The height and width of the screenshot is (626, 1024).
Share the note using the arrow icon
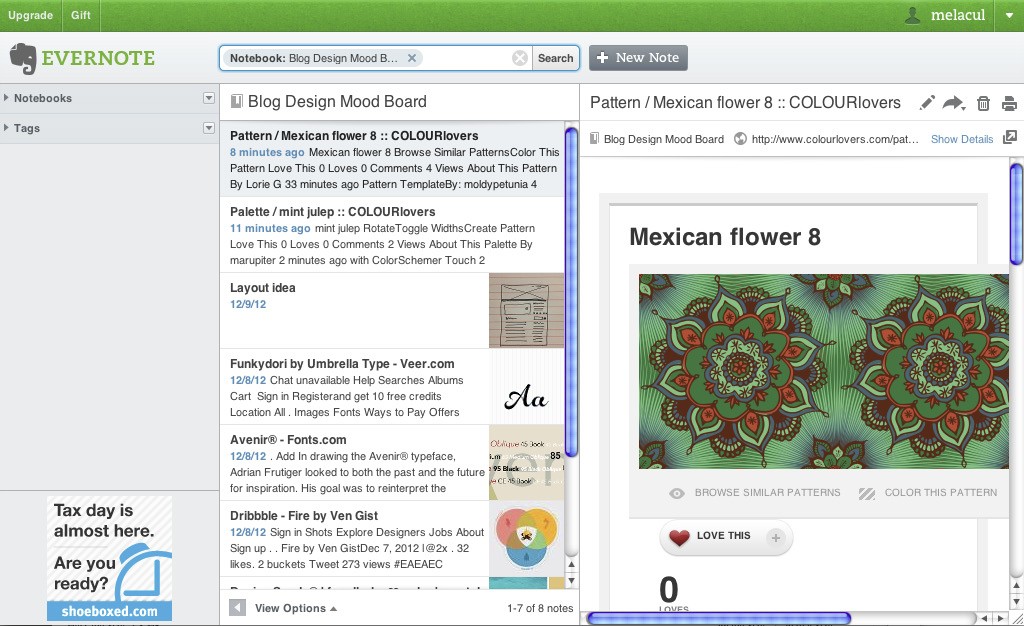coord(953,102)
